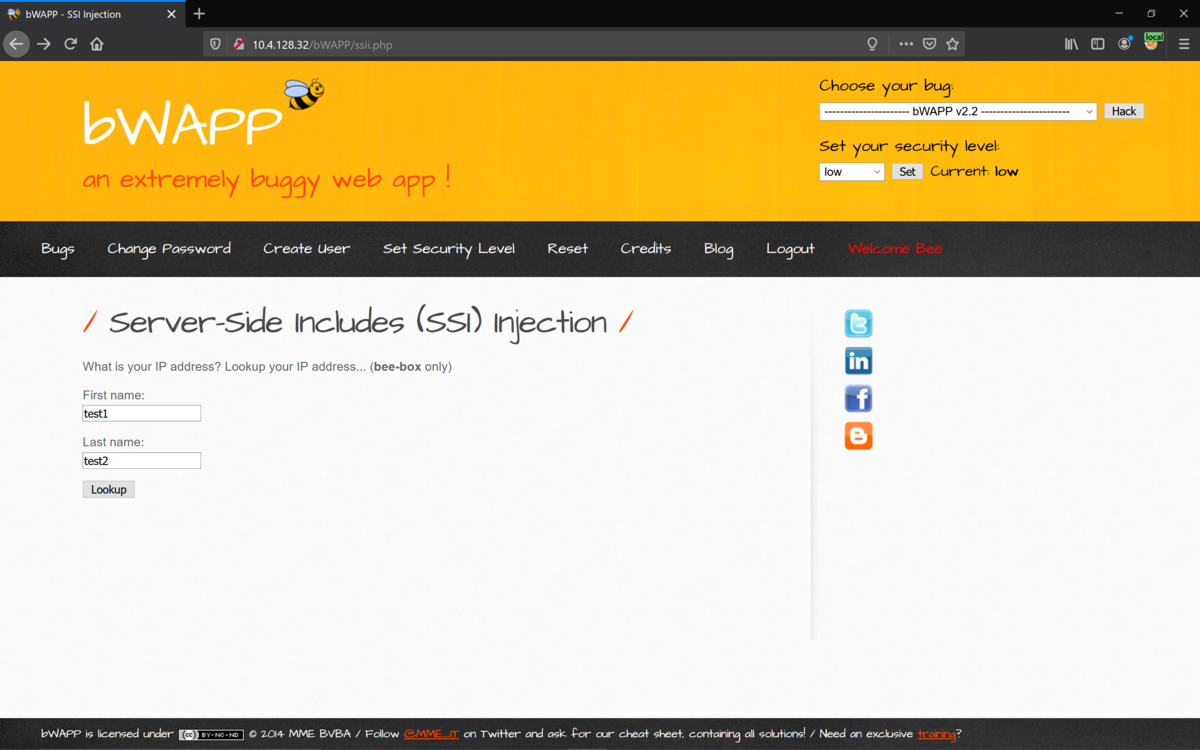1200x750 pixels.
Task: Click the extension icon labeled local
Action: point(1152,42)
